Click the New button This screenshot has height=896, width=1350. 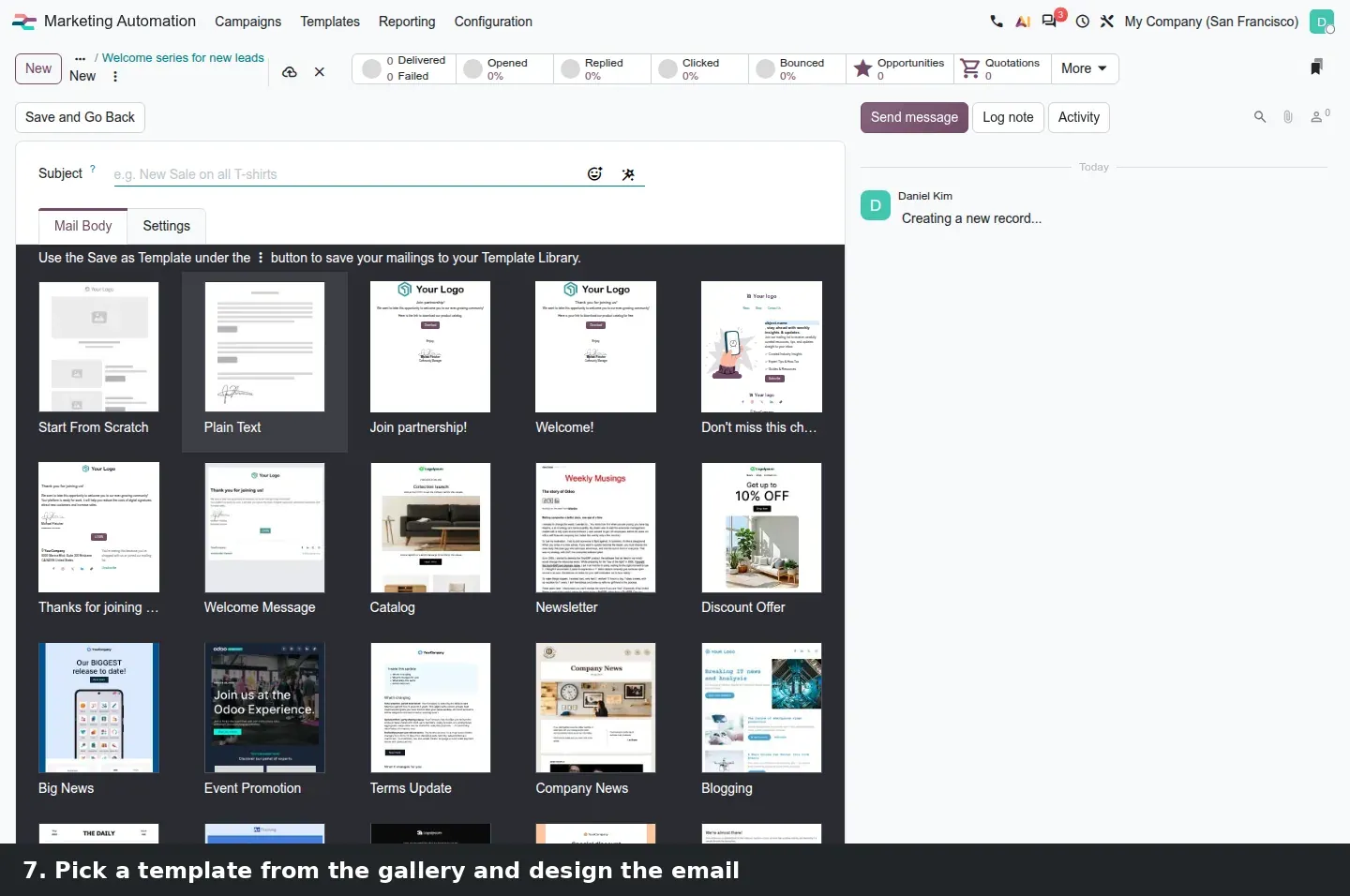pyautogui.click(x=38, y=68)
